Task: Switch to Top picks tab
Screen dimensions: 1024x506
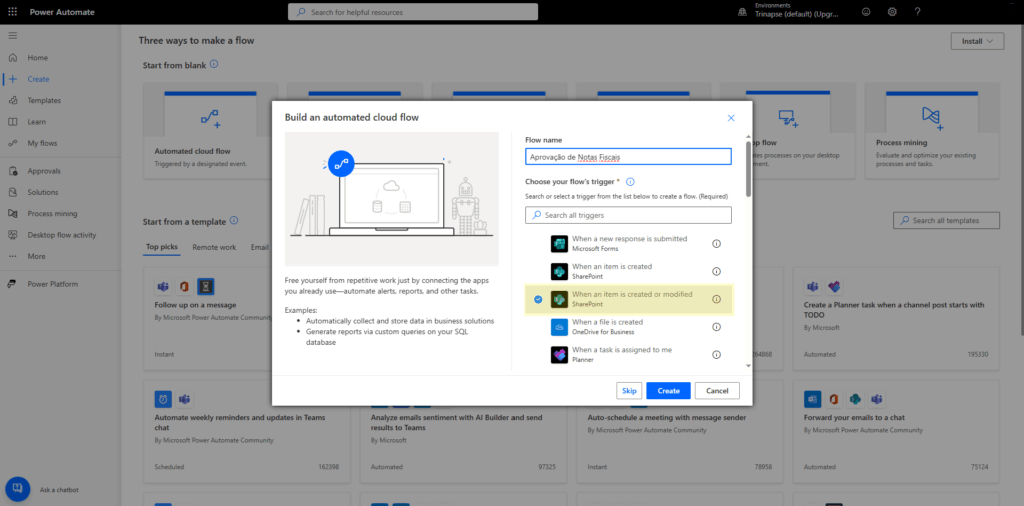Action: pyautogui.click(x=161, y=247)
